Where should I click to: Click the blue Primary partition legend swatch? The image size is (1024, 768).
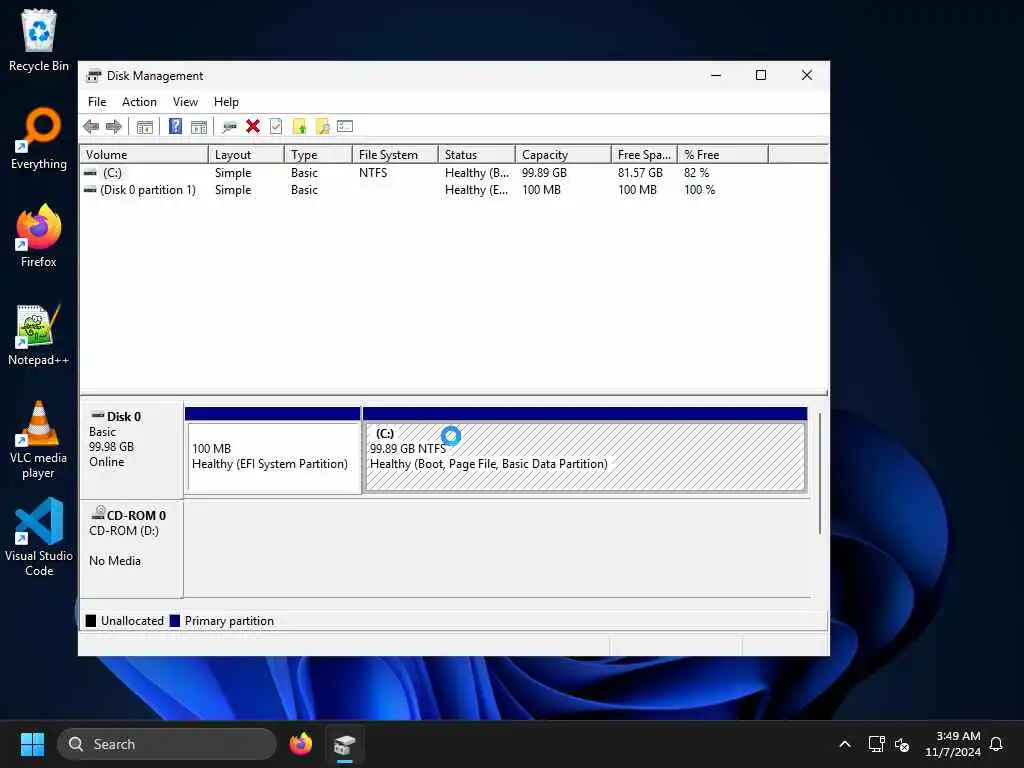175,620
